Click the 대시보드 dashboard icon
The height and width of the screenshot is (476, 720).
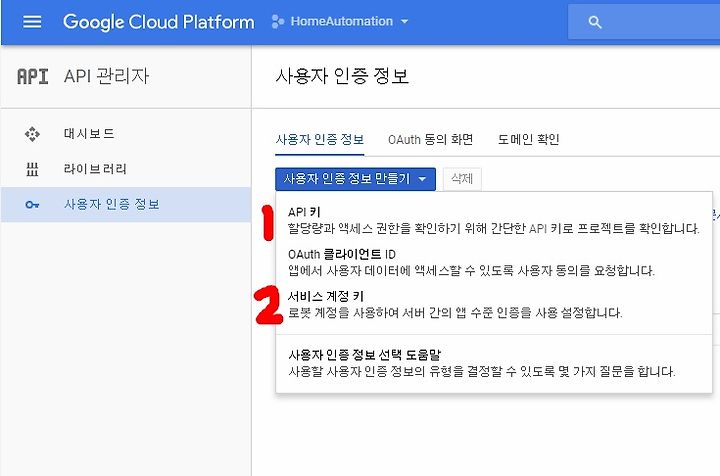pyautogui.click(x=32, y=134)
